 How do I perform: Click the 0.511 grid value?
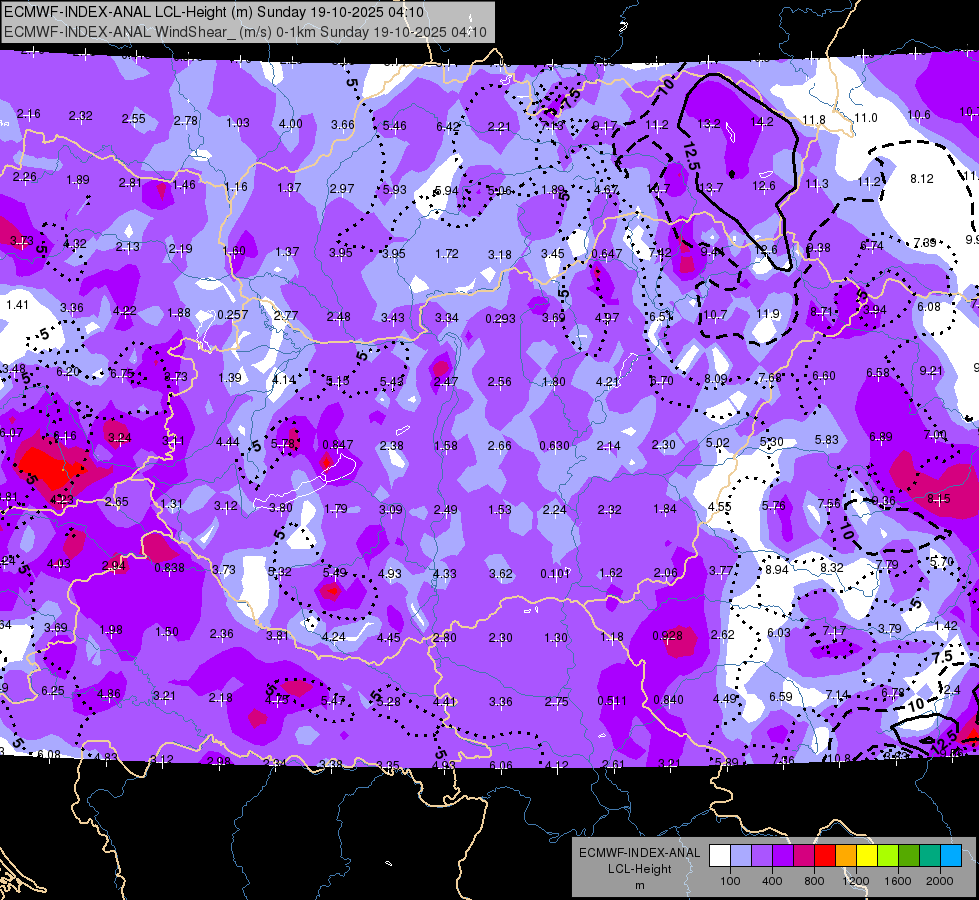pyautogui.click(x=612, y=701)
